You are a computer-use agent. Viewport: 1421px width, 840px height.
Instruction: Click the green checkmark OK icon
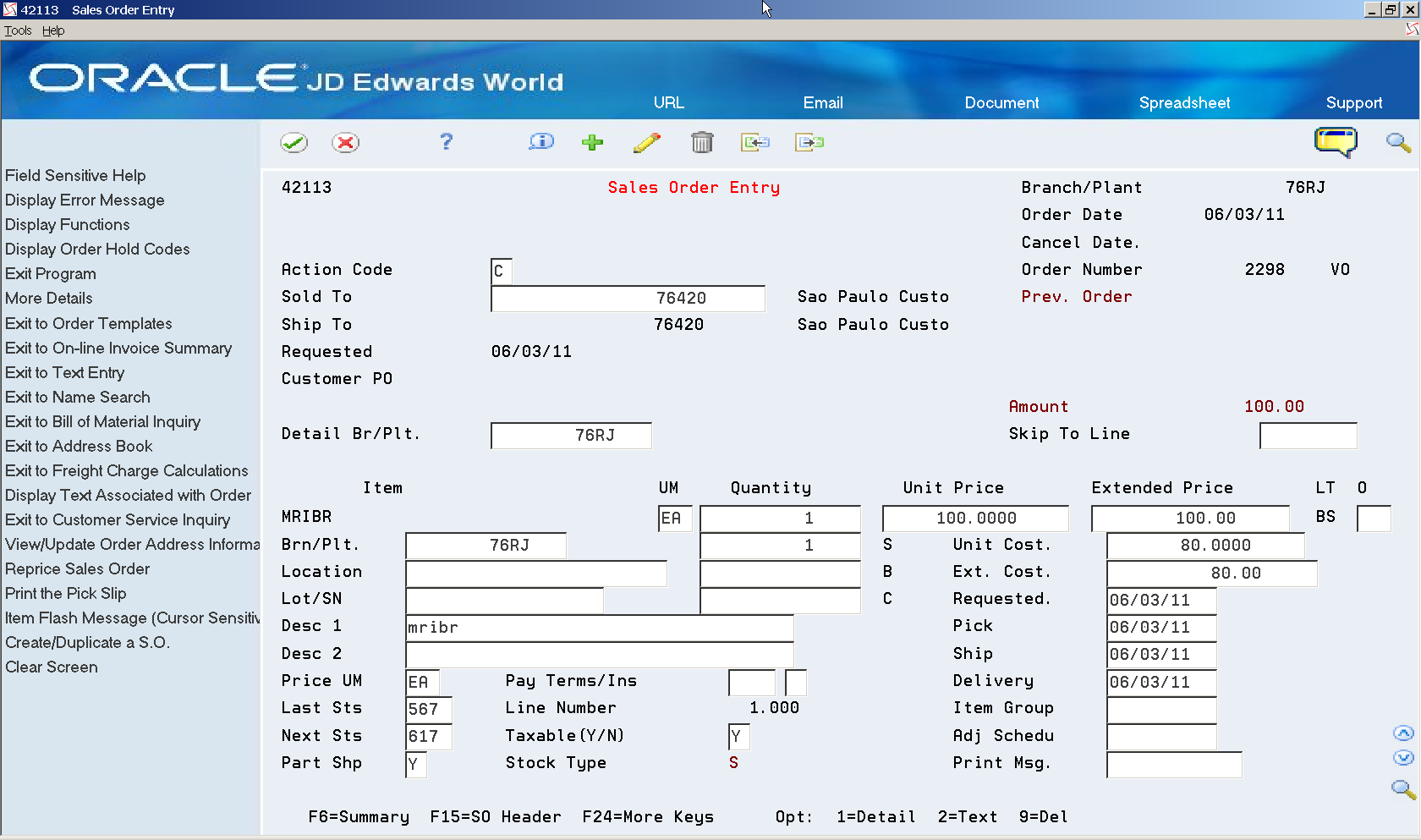(x=294, y=142)
